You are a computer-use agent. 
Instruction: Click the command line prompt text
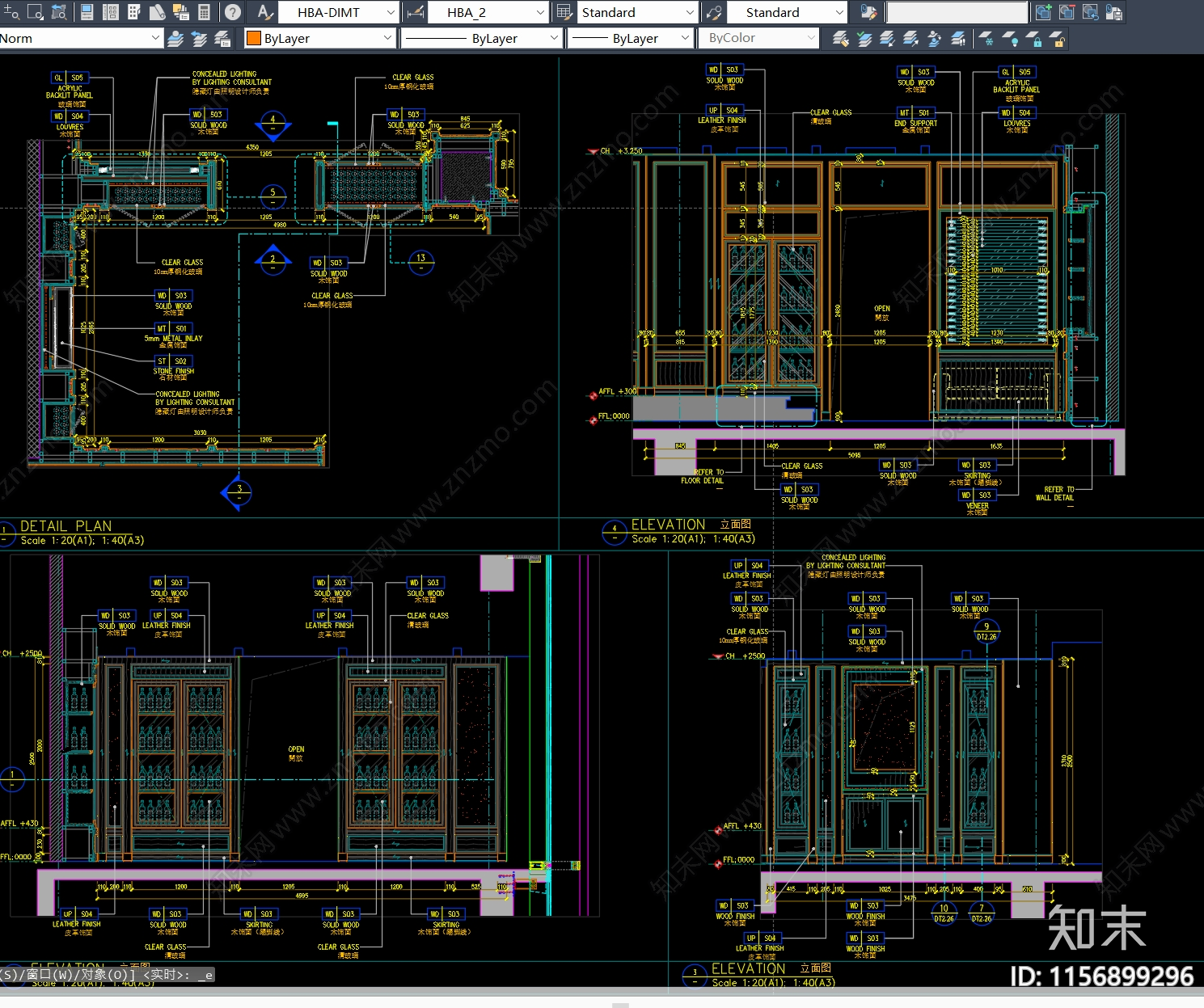pyautogui.click(x=107, y=975)
